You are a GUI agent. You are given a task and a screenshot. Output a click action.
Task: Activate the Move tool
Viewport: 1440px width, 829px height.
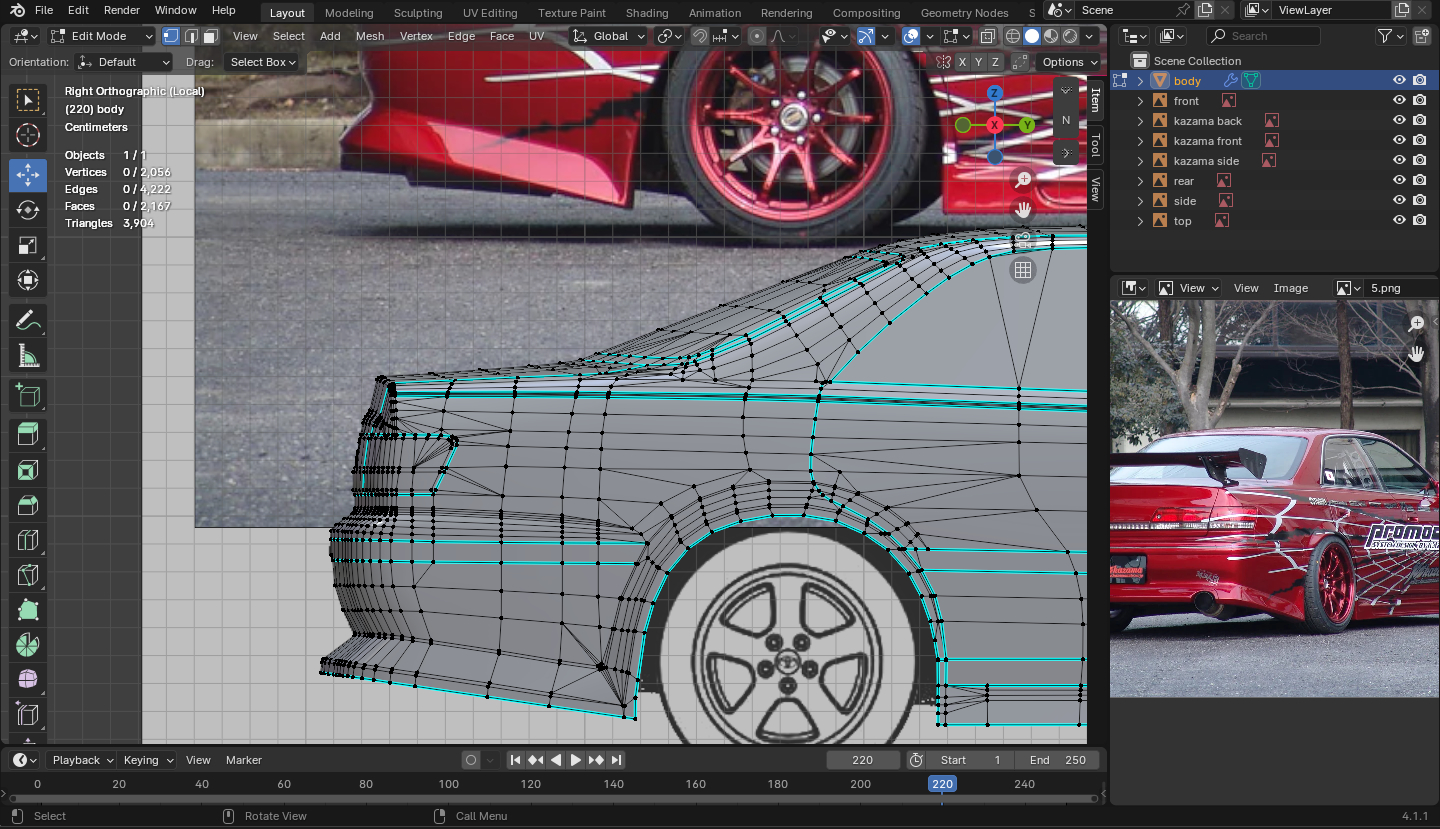tap(28, 175)
